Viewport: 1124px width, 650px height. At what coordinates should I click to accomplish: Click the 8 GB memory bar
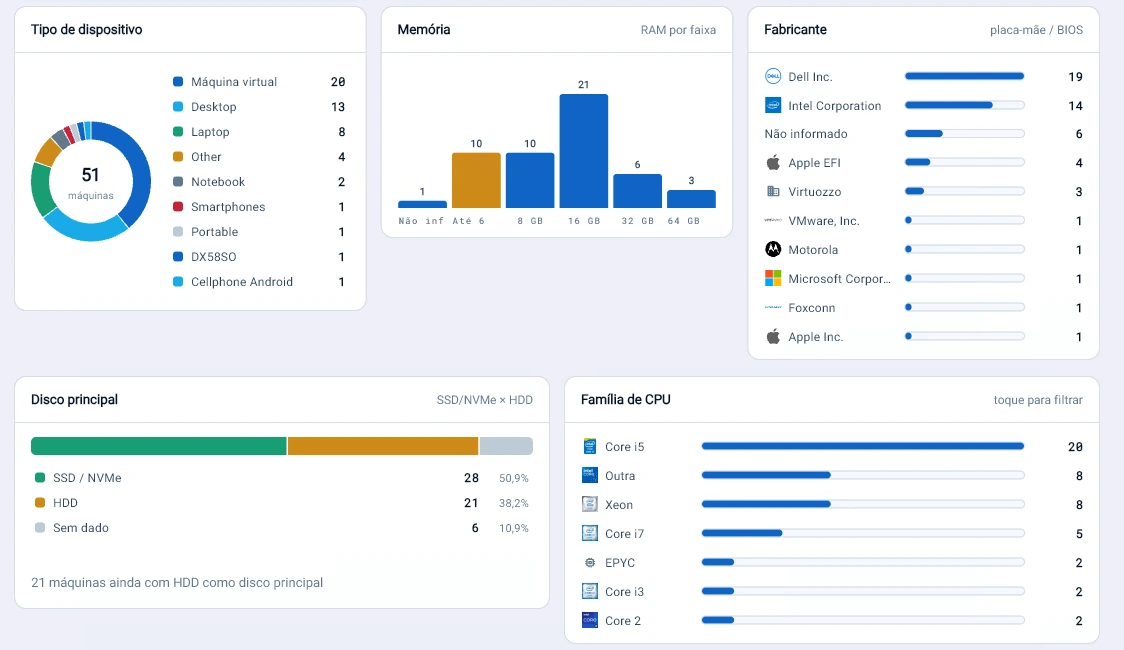pos(530,181)
